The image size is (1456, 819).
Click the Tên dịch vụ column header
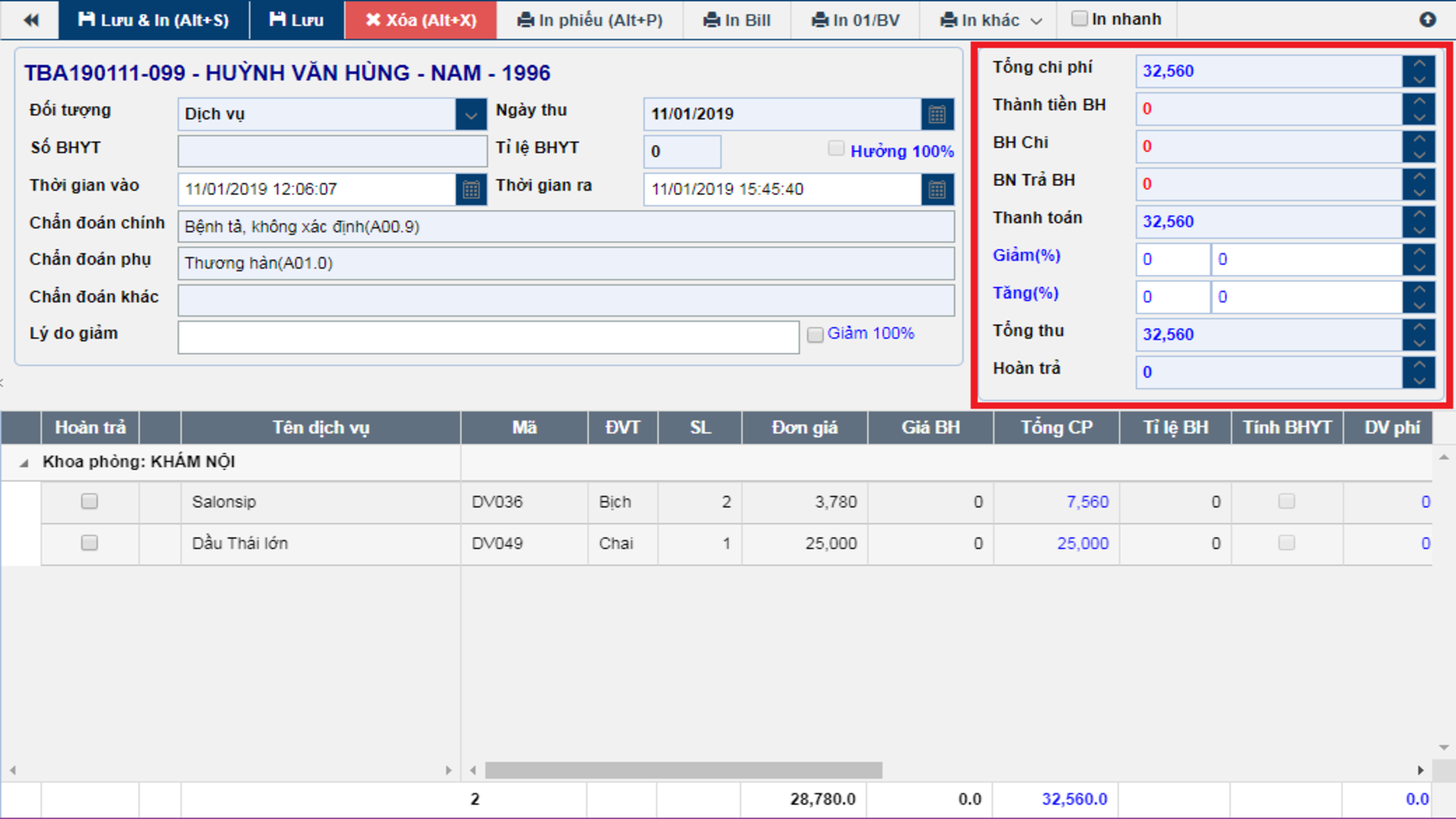click(321, 428)
